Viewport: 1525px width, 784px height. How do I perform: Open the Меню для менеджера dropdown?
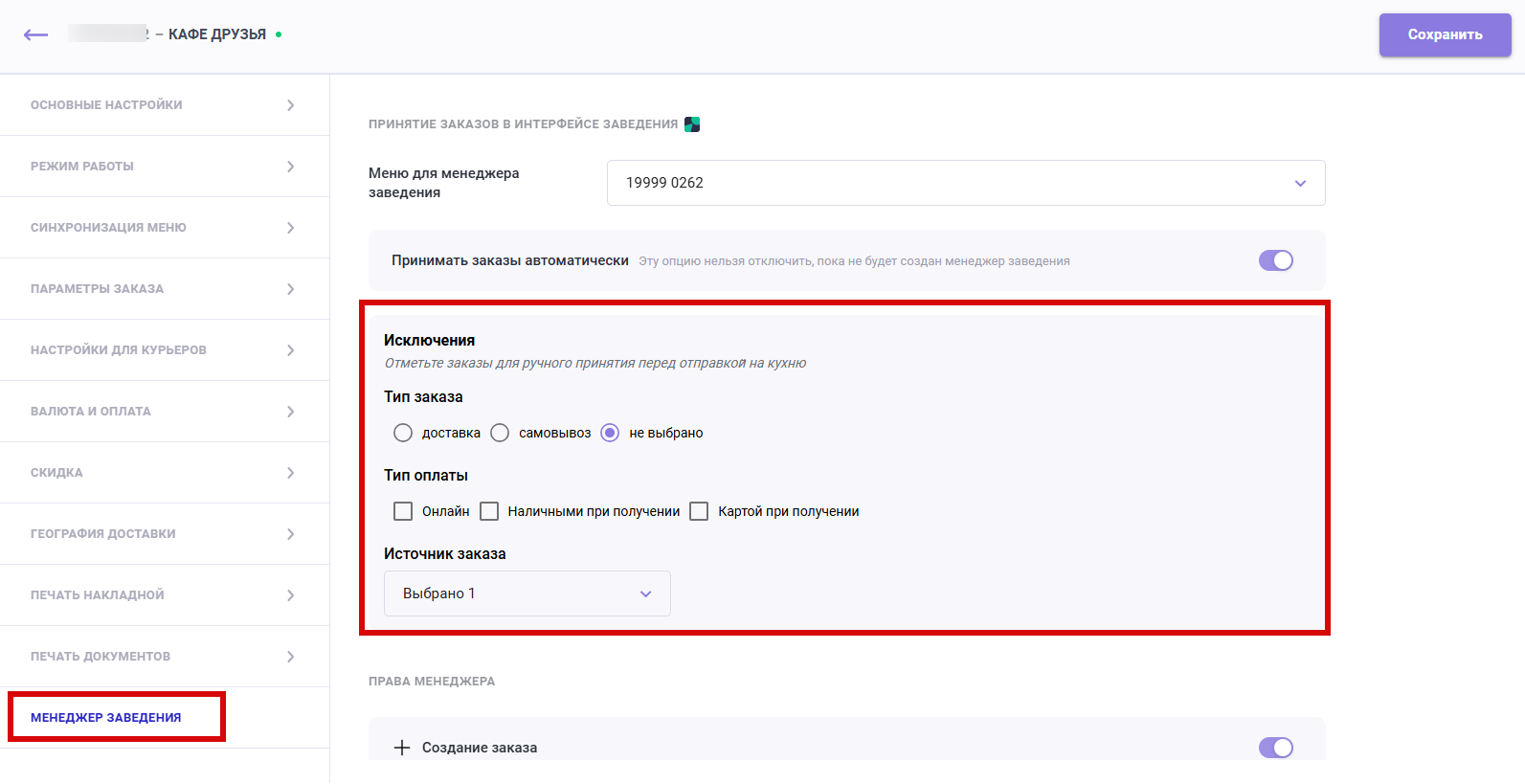point(965,183)
